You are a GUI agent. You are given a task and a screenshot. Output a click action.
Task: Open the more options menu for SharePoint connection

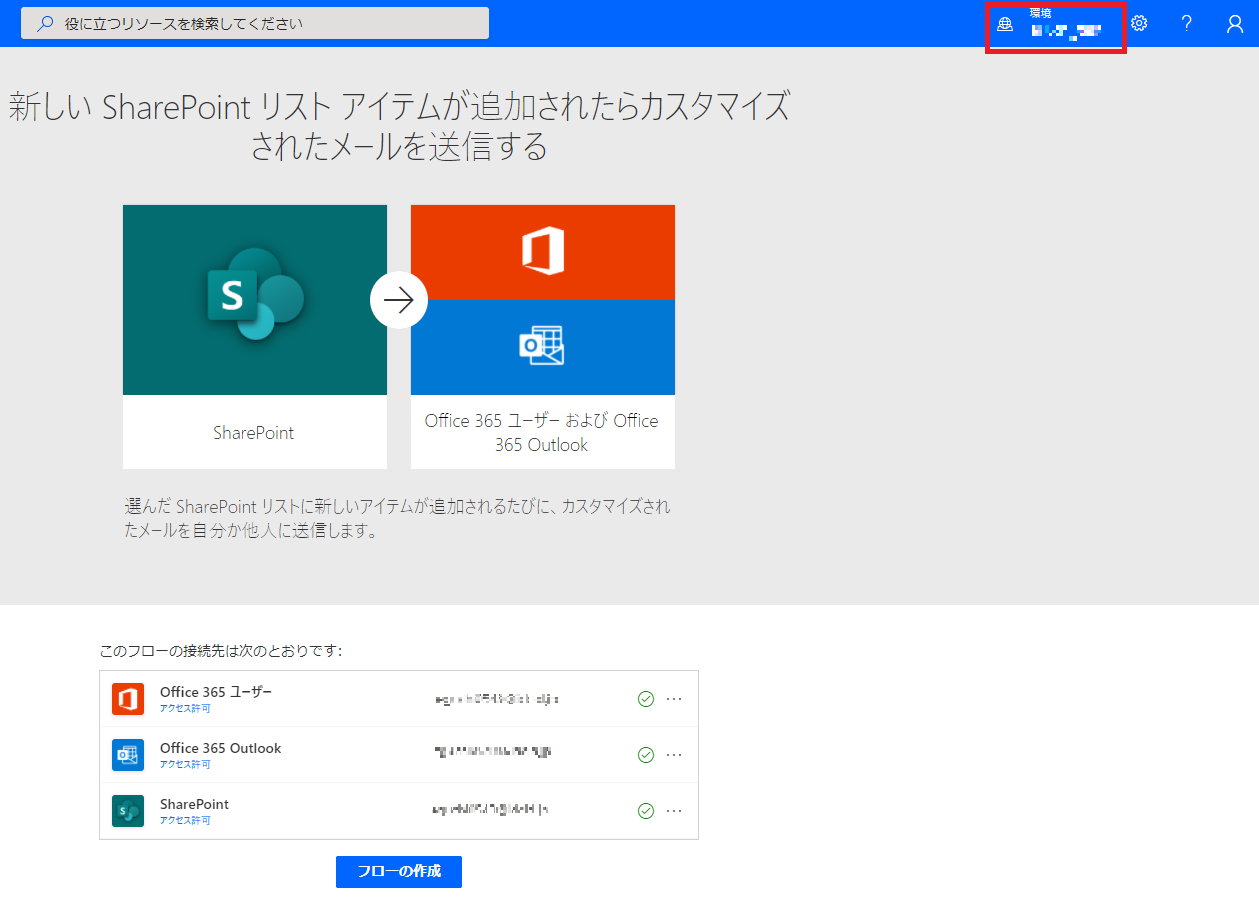coord(674,811)
